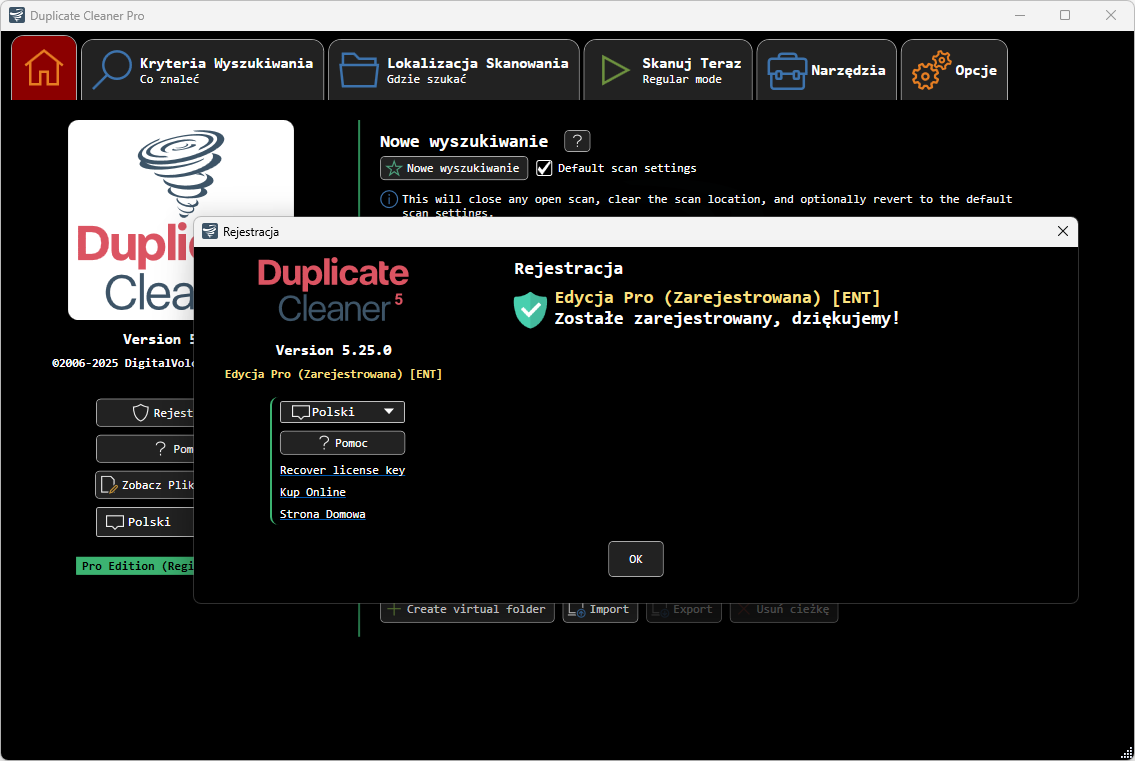Image resolution: width=1135 pixels, height=761 pixels.
Task: Click the green Pro Edition status label
Action: click(x=135, y=566)
